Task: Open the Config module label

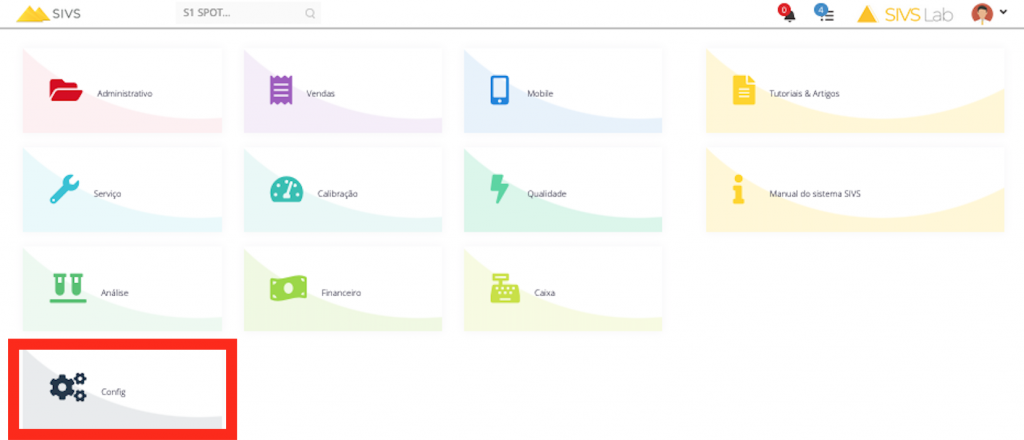Action: (113, 392)
